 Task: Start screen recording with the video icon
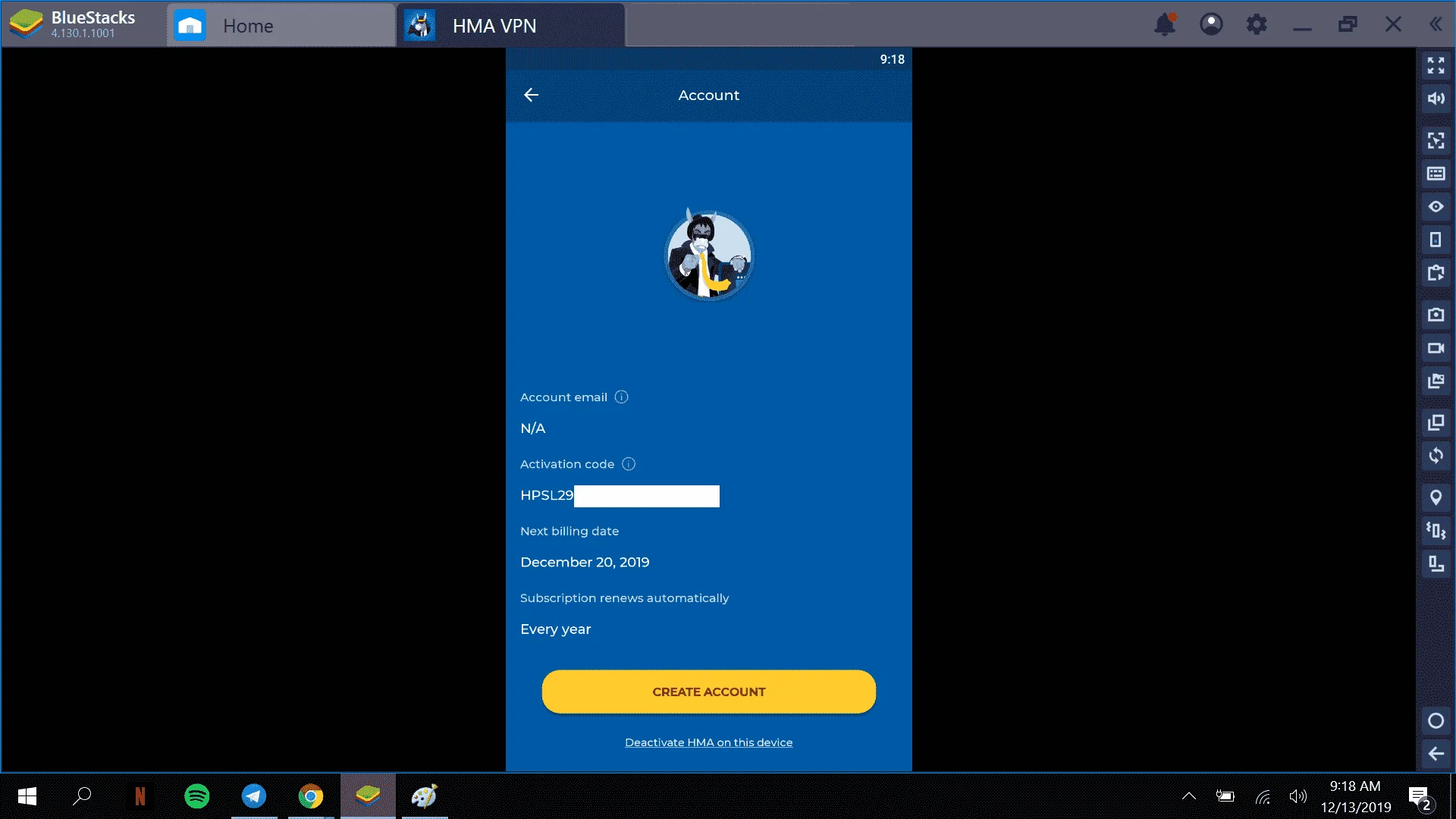pos(1436,348)
